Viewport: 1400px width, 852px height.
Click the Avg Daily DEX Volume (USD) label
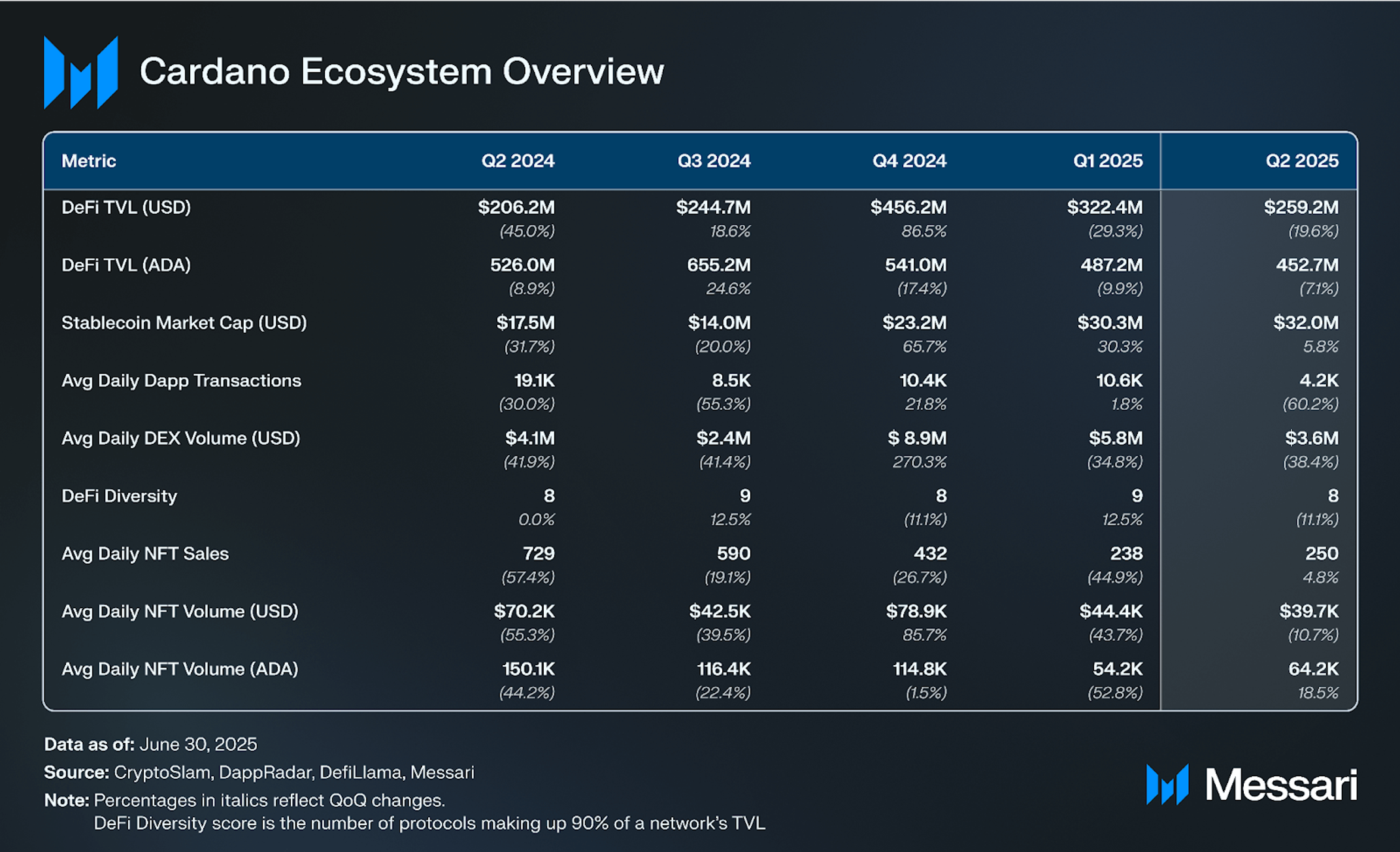click(180, 438)
